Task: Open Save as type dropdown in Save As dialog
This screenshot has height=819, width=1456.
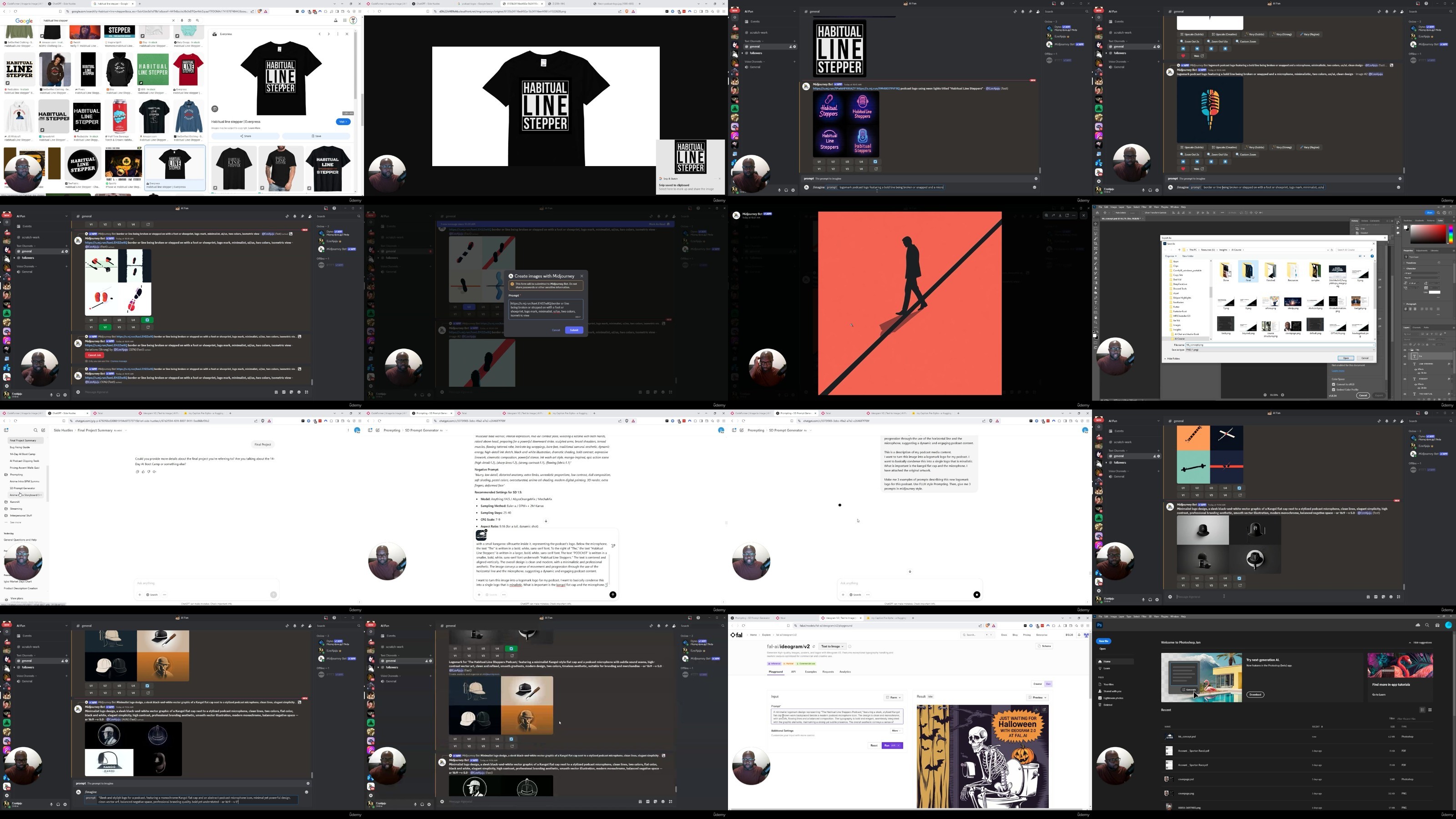Action: pos(1280,350)
